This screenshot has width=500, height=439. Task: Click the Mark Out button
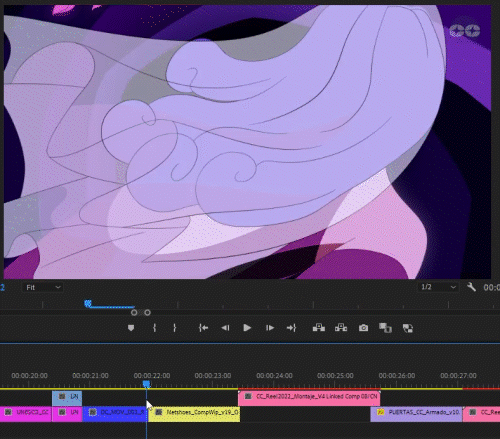(174, 328)
